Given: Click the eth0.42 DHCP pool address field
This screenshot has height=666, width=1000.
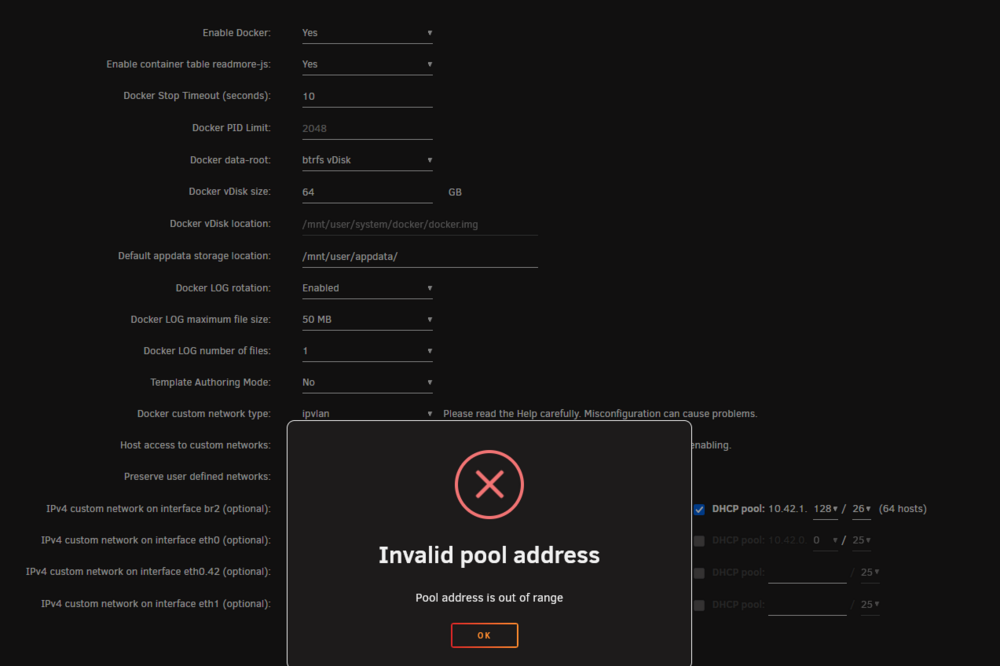Looking at the screenshot, I should pos(807,573).
